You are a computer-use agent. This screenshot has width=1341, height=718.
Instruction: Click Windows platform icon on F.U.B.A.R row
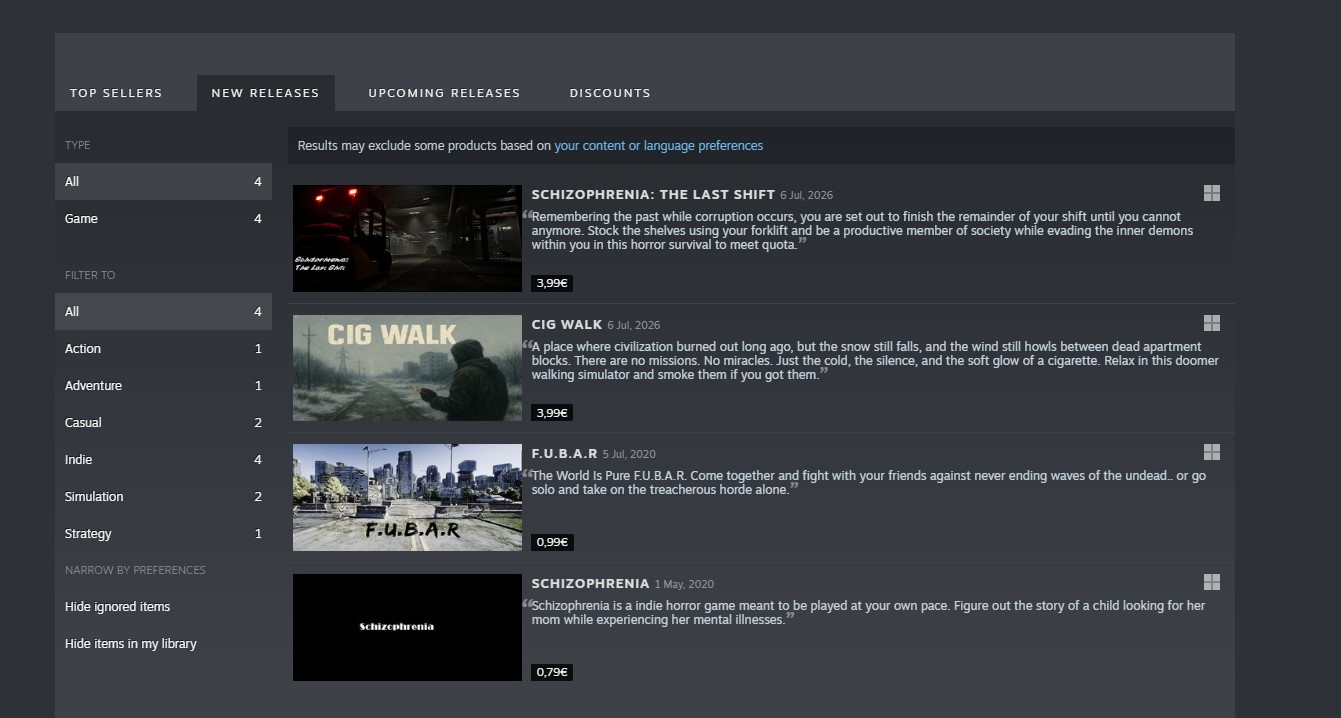[x=1211, y=452]
